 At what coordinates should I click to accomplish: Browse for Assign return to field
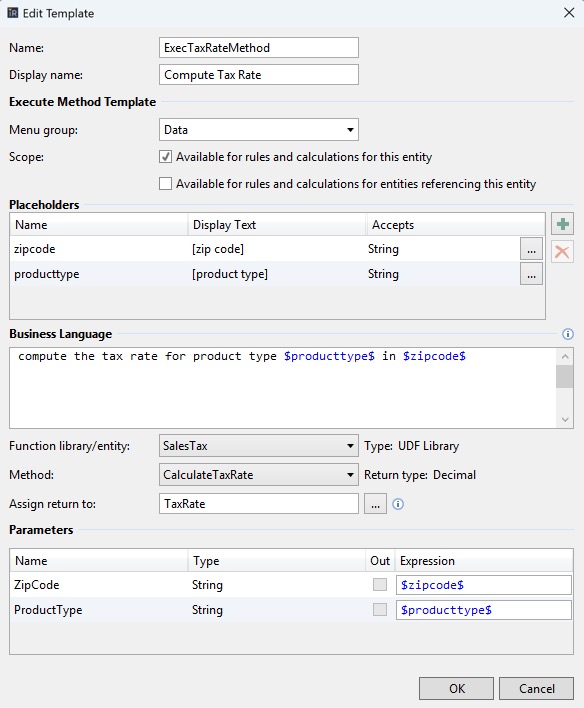pos(375,504)
